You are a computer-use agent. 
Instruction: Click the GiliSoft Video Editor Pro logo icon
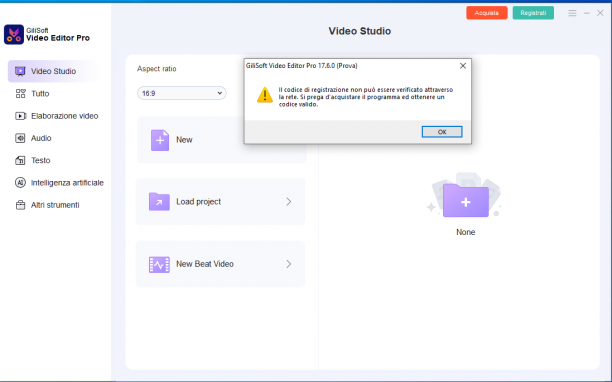pyautogui.click(x=14, y=34)
